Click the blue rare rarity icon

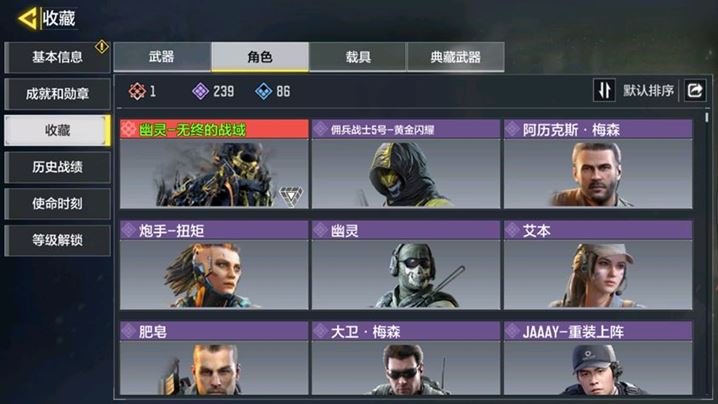tap(263, 91)
